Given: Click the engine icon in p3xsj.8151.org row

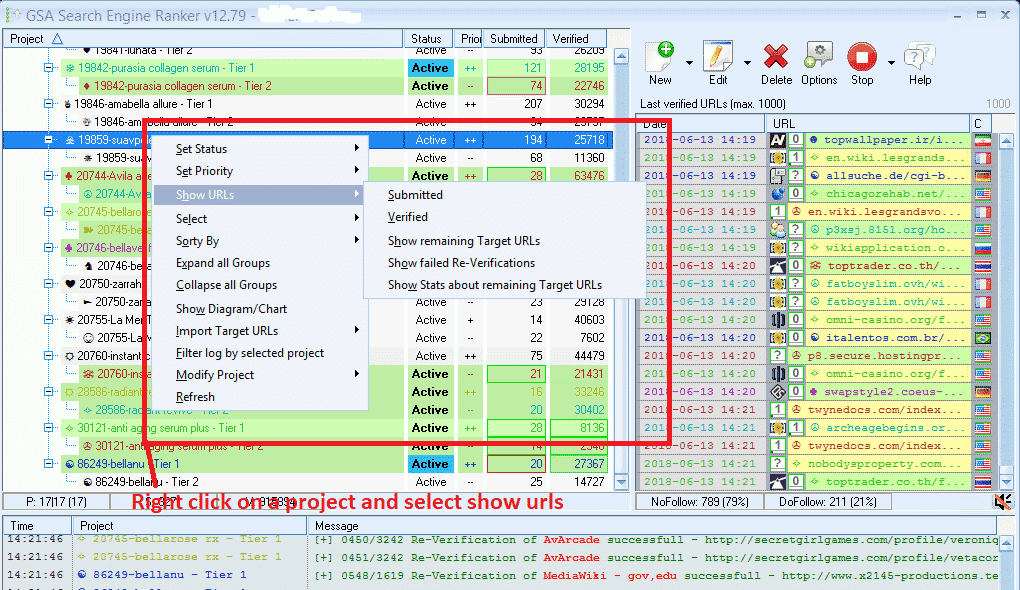Looking at the screenshot, I should tap(777, 230).
